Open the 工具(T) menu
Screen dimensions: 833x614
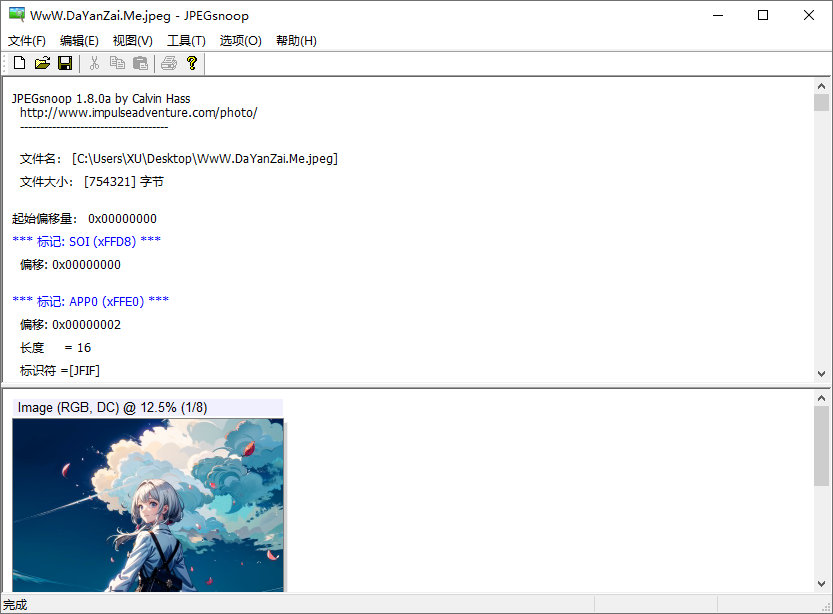186,41
